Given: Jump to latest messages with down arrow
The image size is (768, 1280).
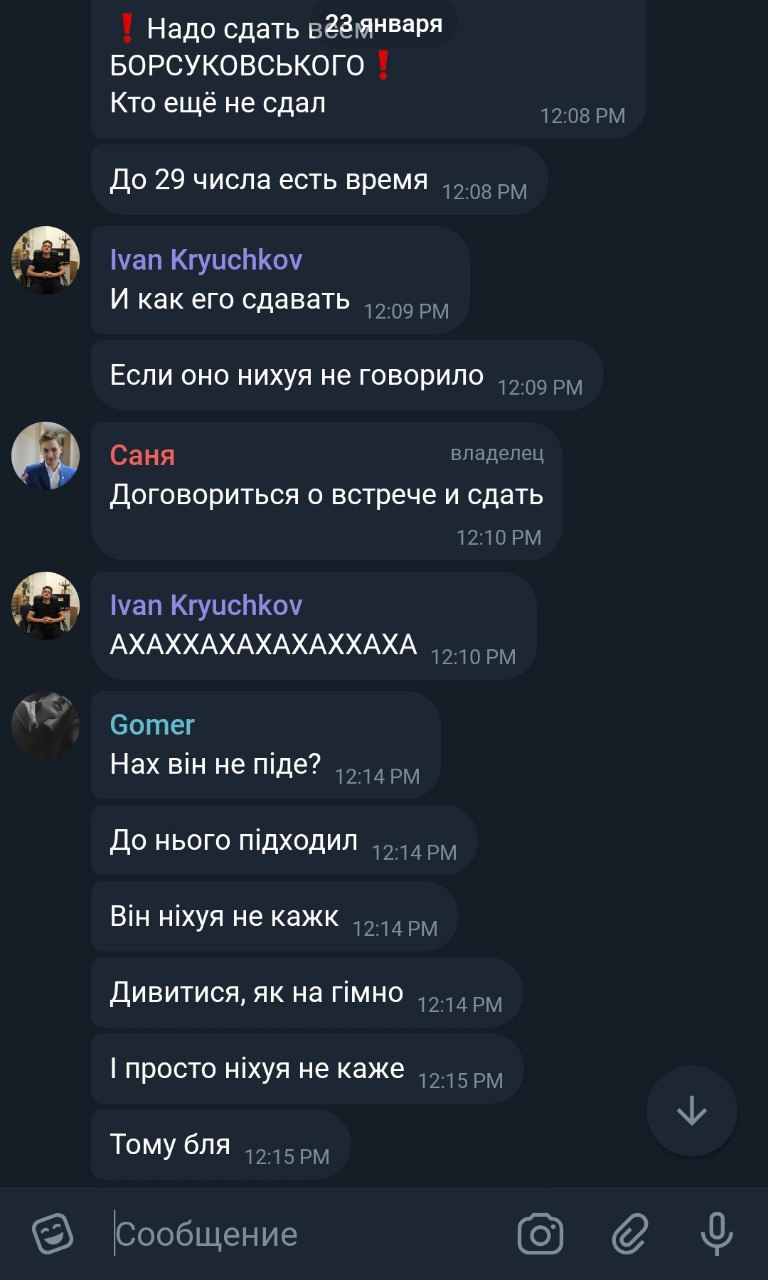Looking at the screenshot, I should (x=692, y=1111).
